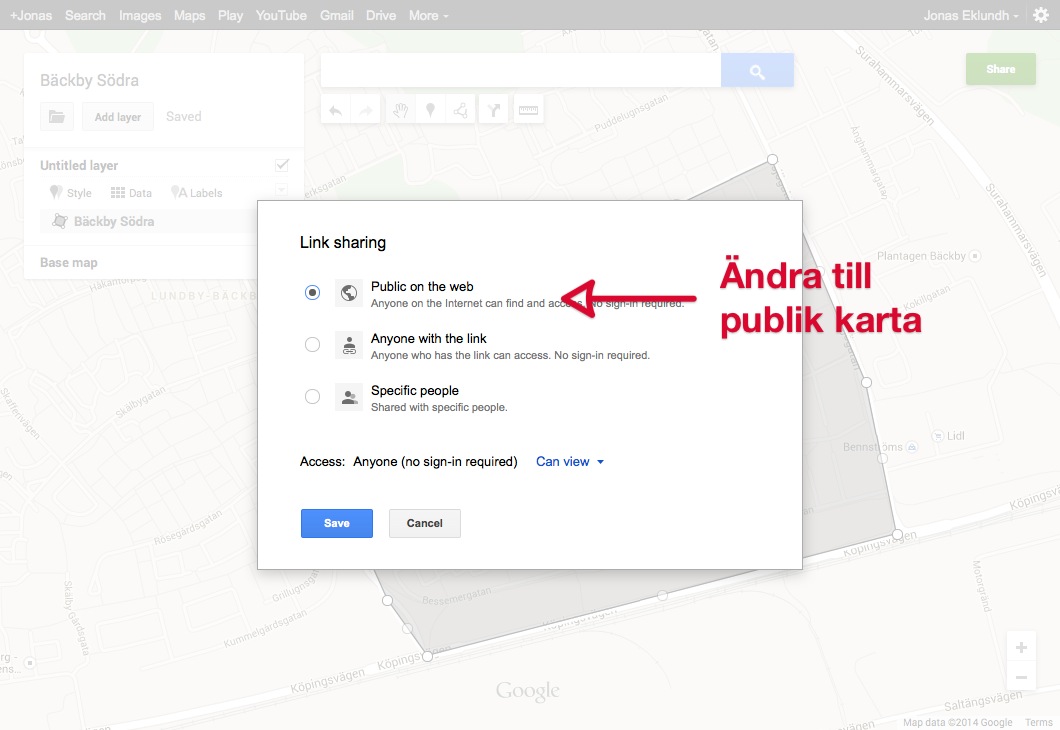The height and width of the screenshot is (730, 1060).
Task: Click the Cancel button in the dialog
Action: (425, 523)
